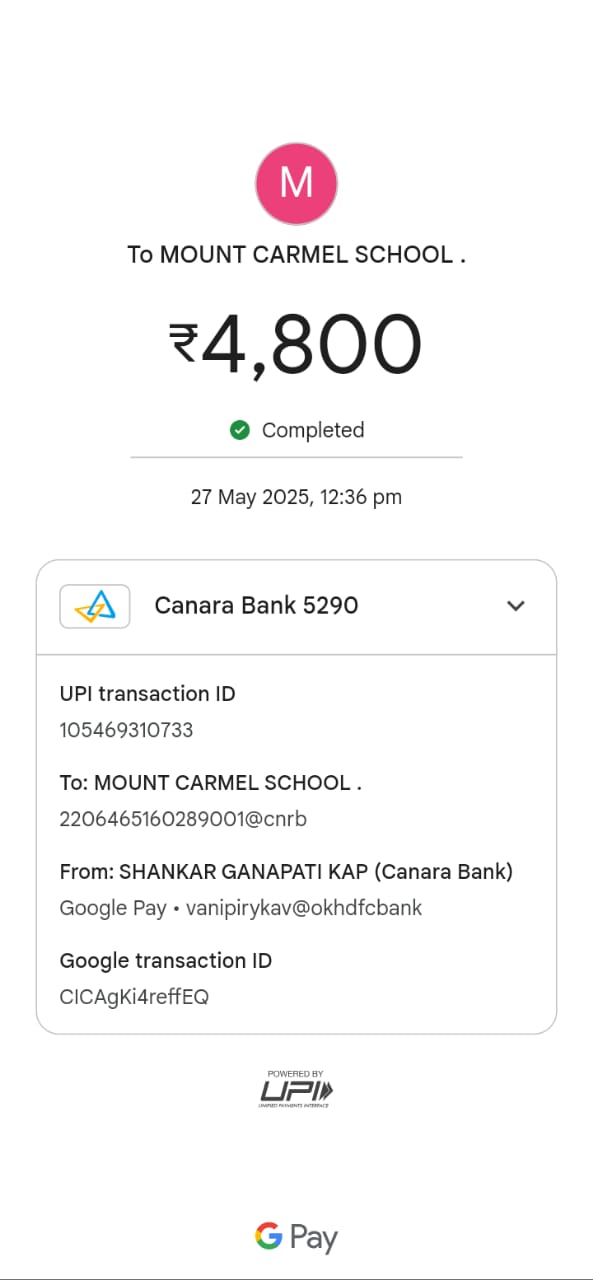Select the UPI transaction ID 105469310733
The height and width of the screenshot is (1280, 593).
(127, 730)
